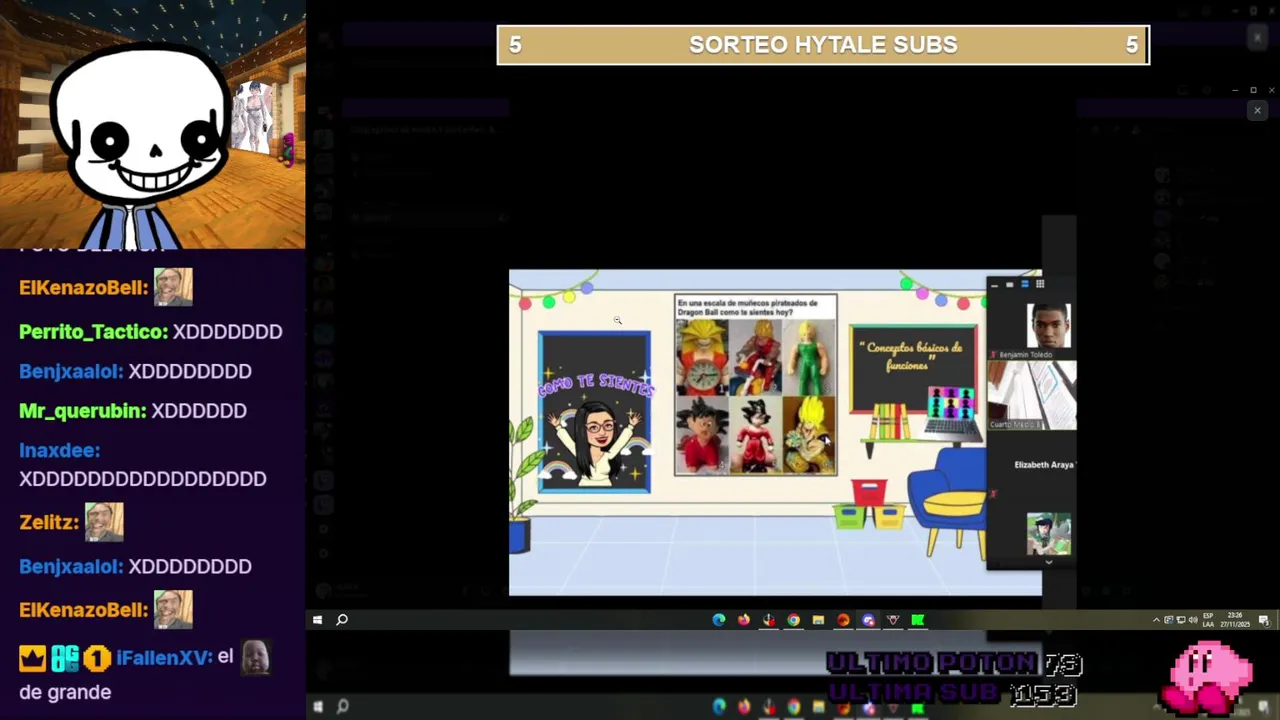Click the search magnifier in upper taskbar
This screenshot has height=720, width=1280.
(x=342, y=620)
